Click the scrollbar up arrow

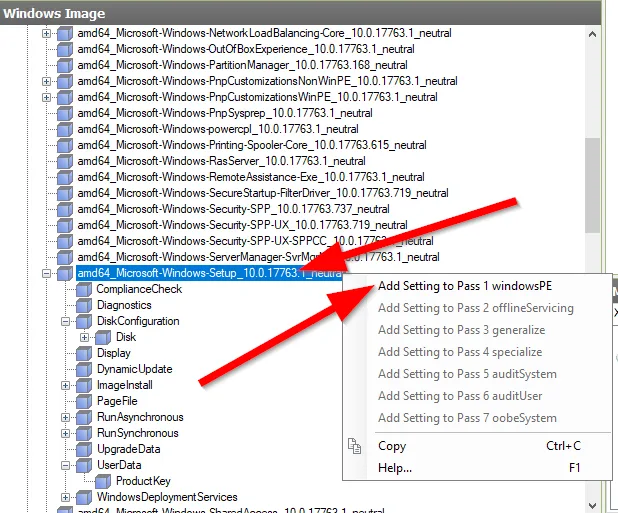592,35
